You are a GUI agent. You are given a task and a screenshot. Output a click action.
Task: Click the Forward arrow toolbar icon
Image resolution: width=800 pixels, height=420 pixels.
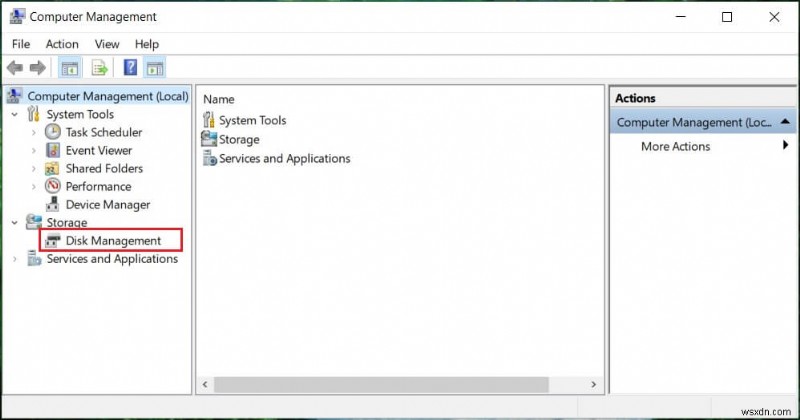click(x=38, y=67)
